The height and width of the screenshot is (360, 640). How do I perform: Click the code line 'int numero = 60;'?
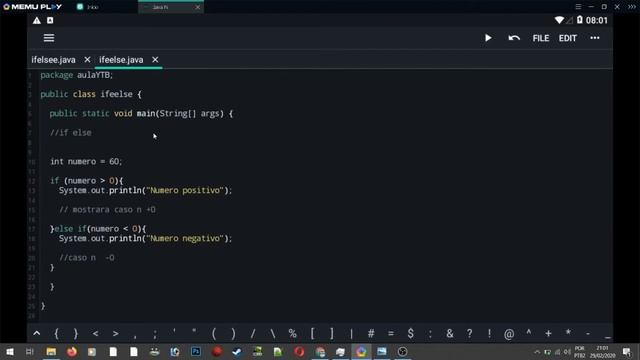pyautogui.click(x=86, y=162)
